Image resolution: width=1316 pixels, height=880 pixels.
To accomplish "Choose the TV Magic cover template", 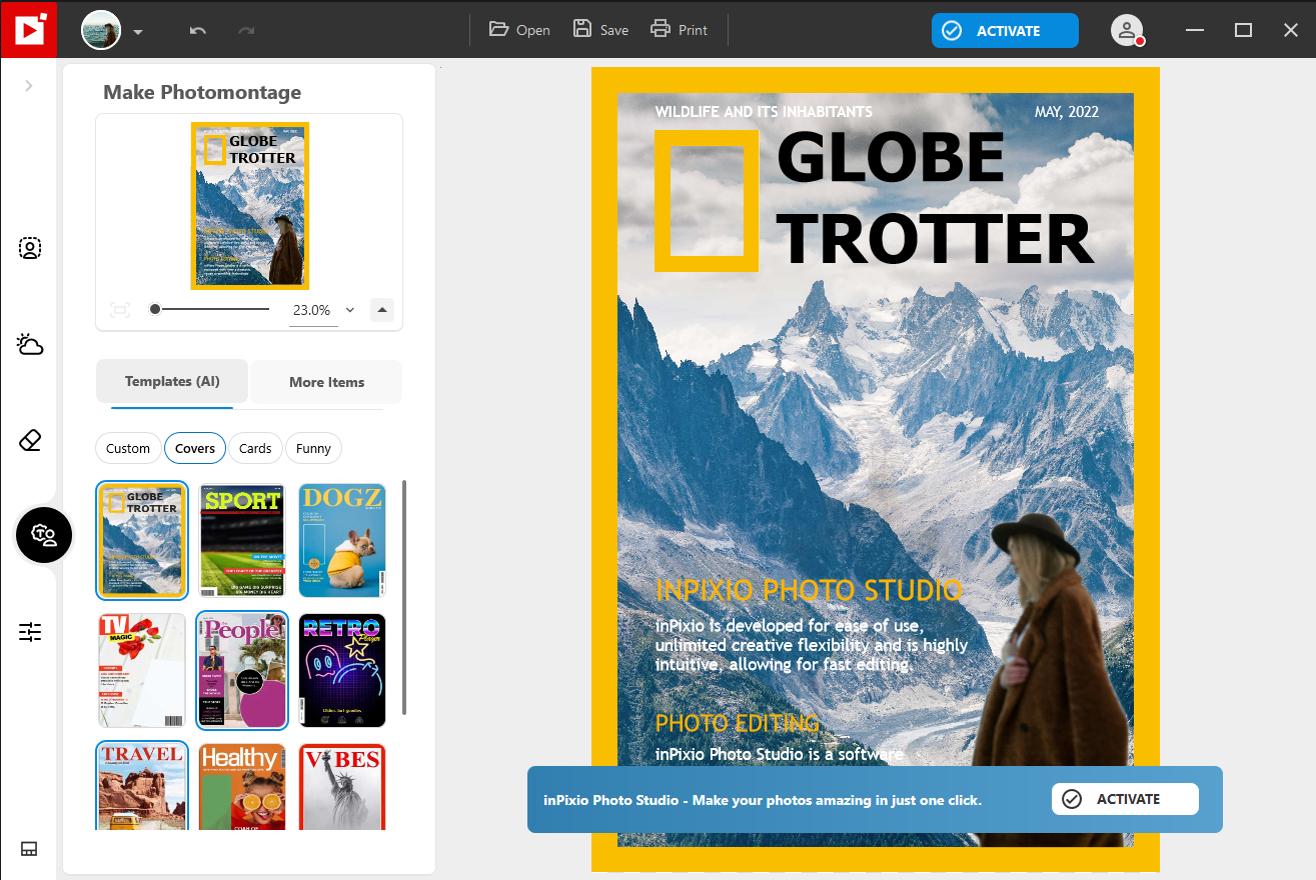I will point(142,670).
